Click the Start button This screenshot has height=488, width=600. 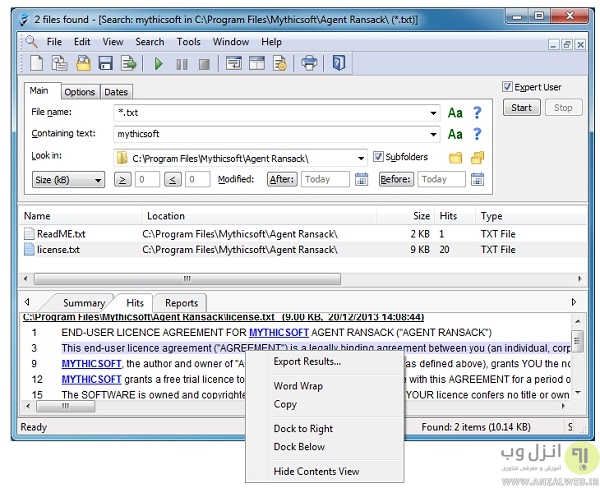(x=522, y=107)
